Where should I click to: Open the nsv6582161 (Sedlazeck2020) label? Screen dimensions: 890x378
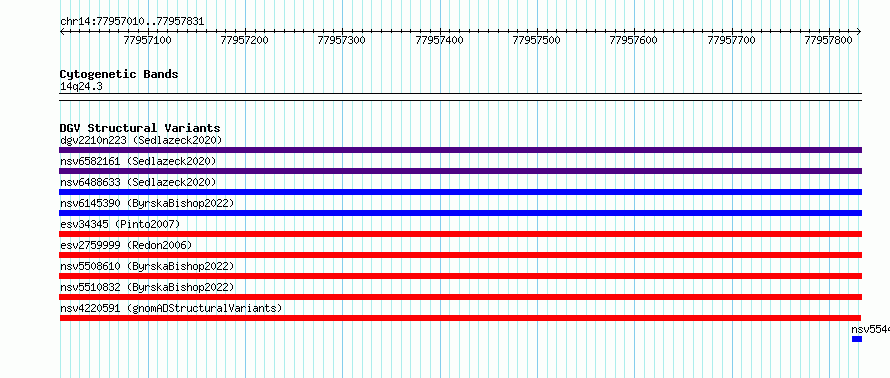click(138, 161)
